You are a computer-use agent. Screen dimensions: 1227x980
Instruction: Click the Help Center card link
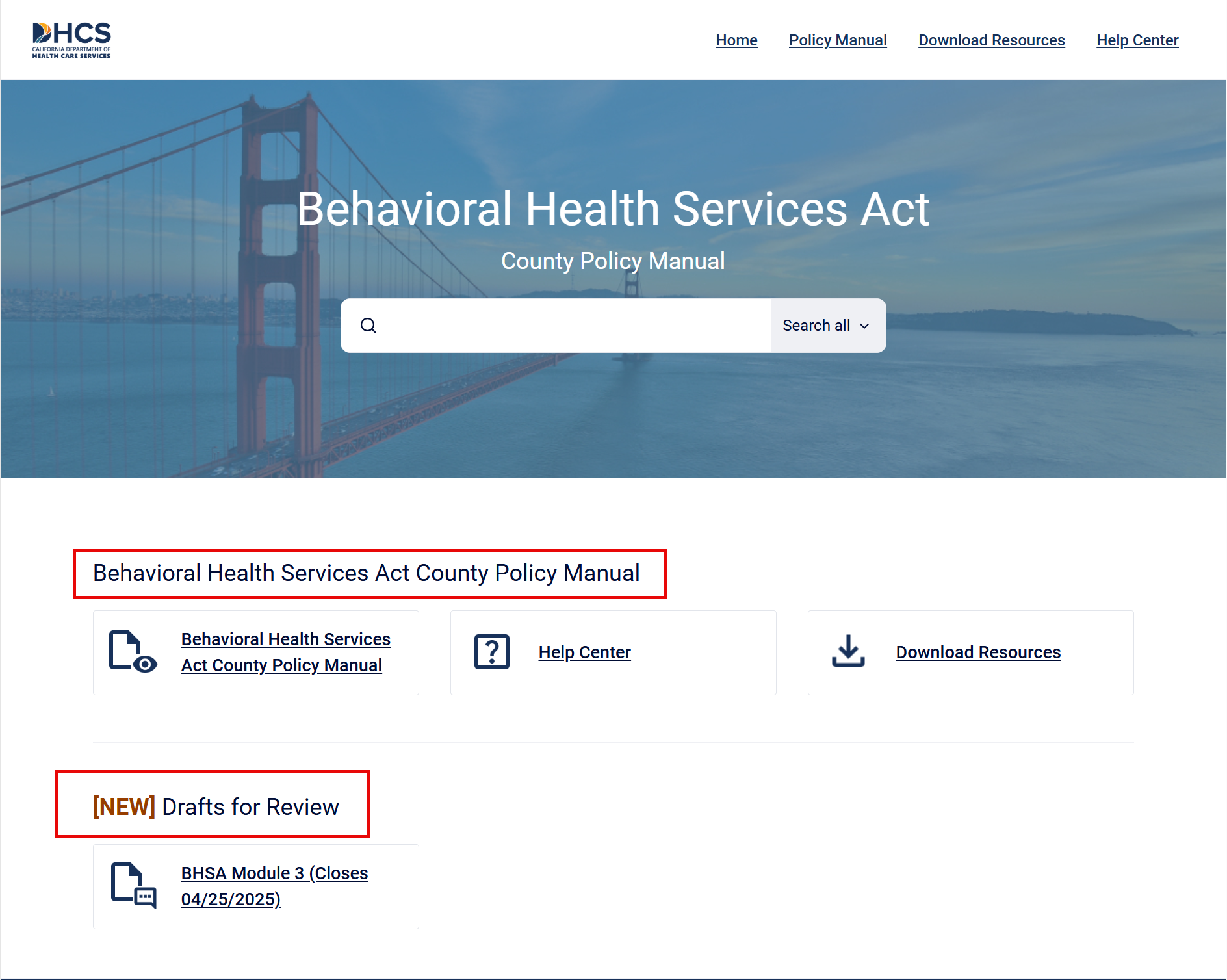(x=584, y=652)
